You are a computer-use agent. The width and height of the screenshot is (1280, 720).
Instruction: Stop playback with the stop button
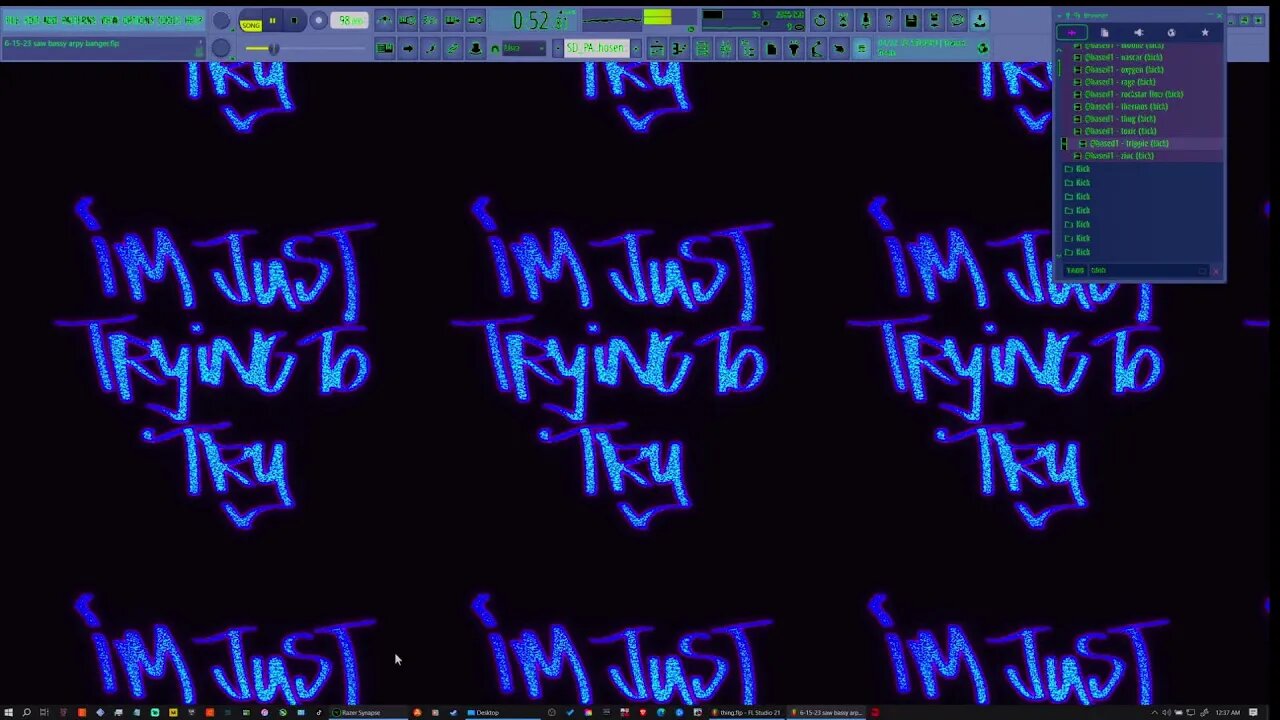pos(294,20)
